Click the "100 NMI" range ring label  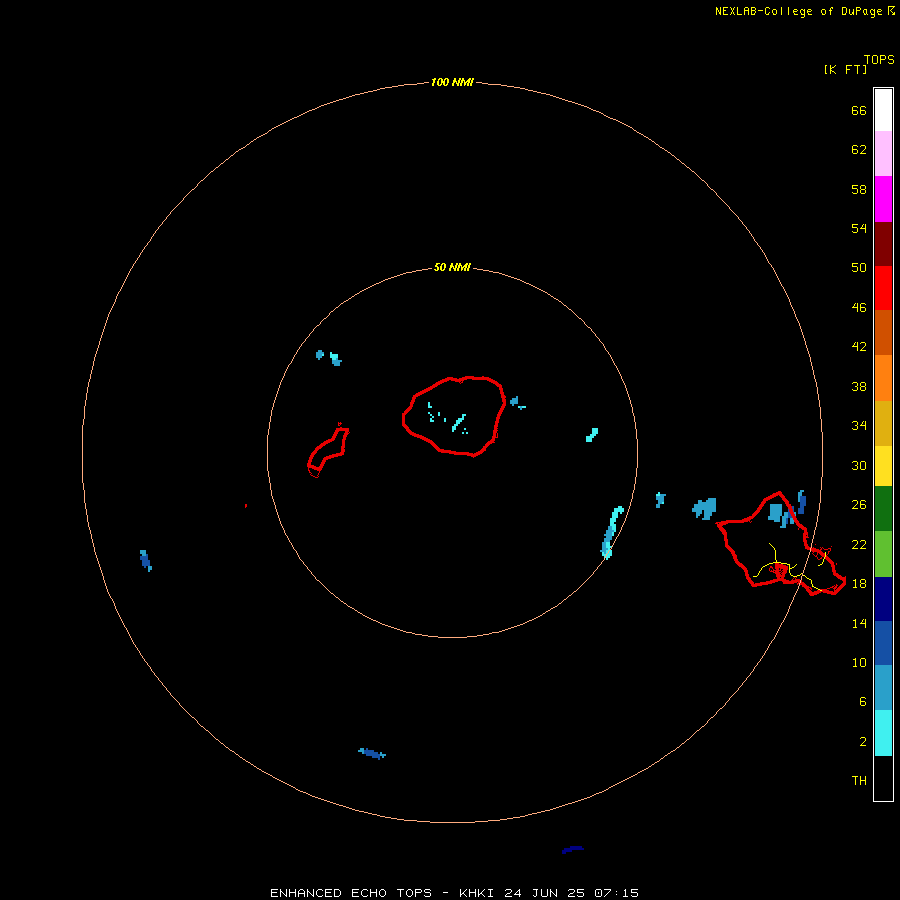452,83
